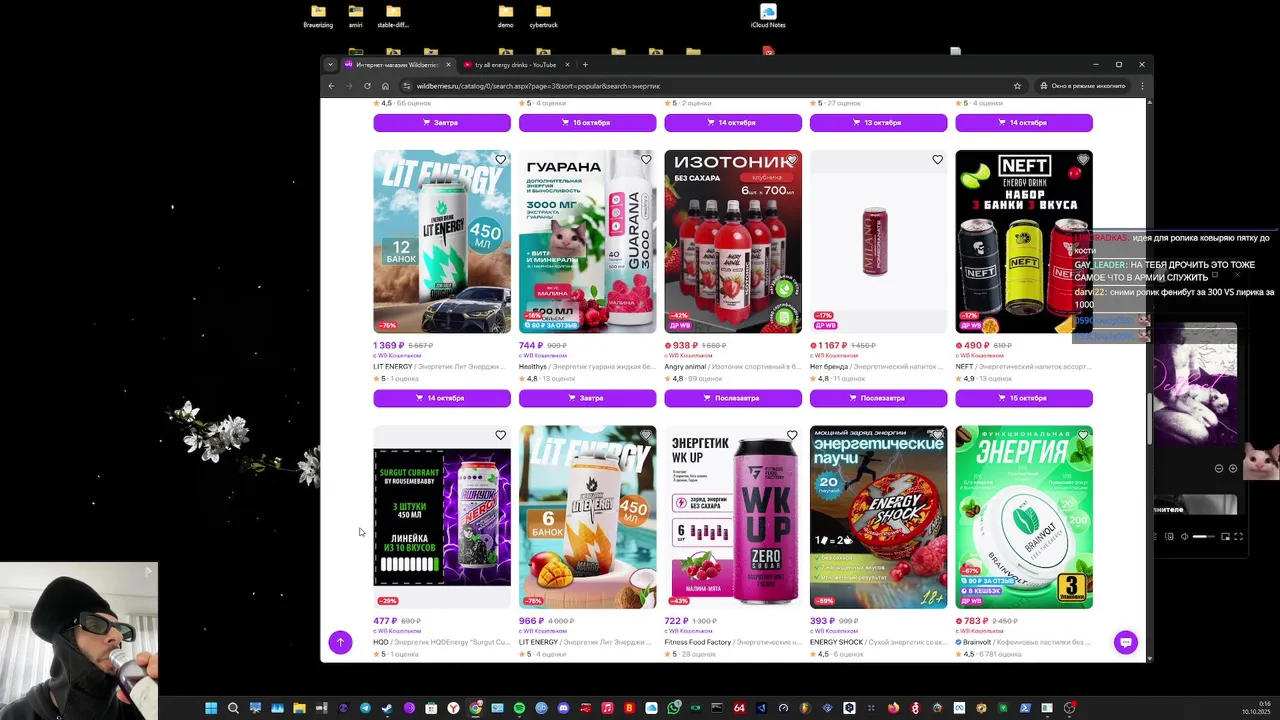
Task: Toggle fullscreen in the side player
Action: (x=1239, y=537)
